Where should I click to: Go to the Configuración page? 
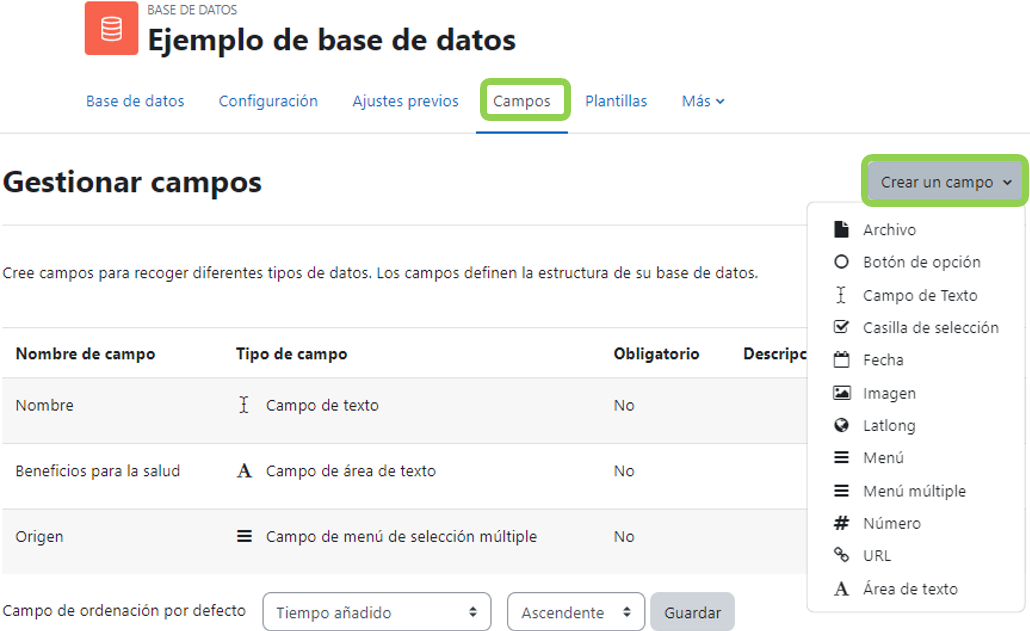pyautogui.click(x=267, y=101)
